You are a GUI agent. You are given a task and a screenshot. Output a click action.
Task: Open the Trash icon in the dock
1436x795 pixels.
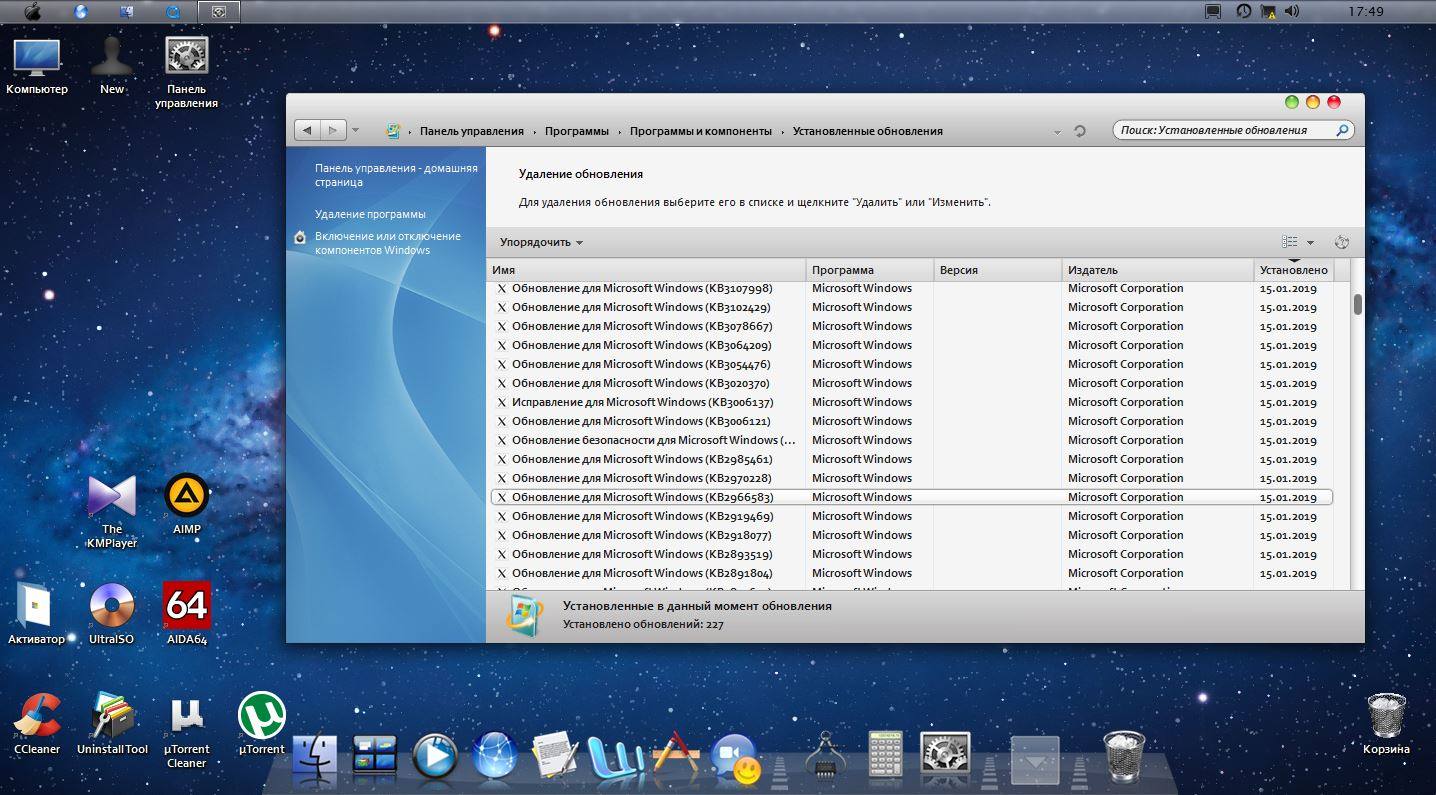(x=1123, y=756)
